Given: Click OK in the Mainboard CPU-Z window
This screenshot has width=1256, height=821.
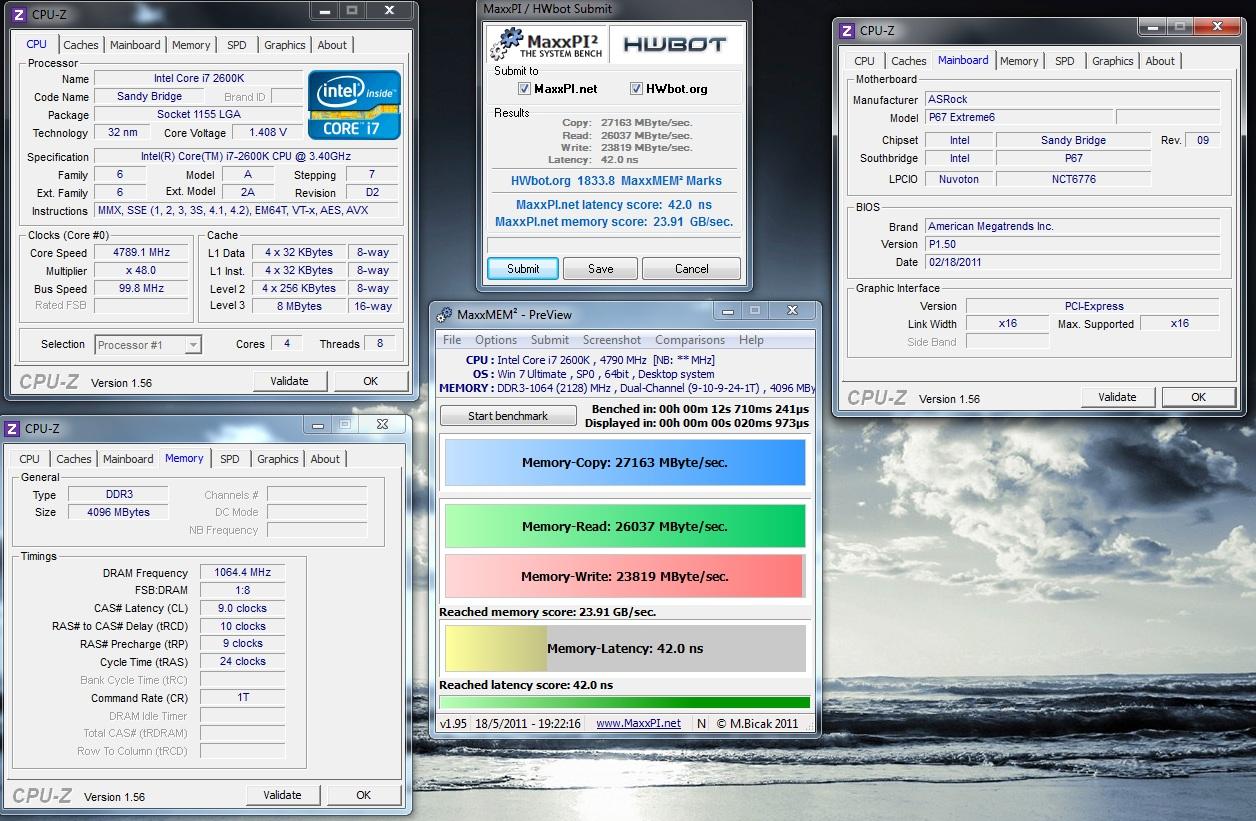Looking at the screenshot, I should [x=1199, y=397].
